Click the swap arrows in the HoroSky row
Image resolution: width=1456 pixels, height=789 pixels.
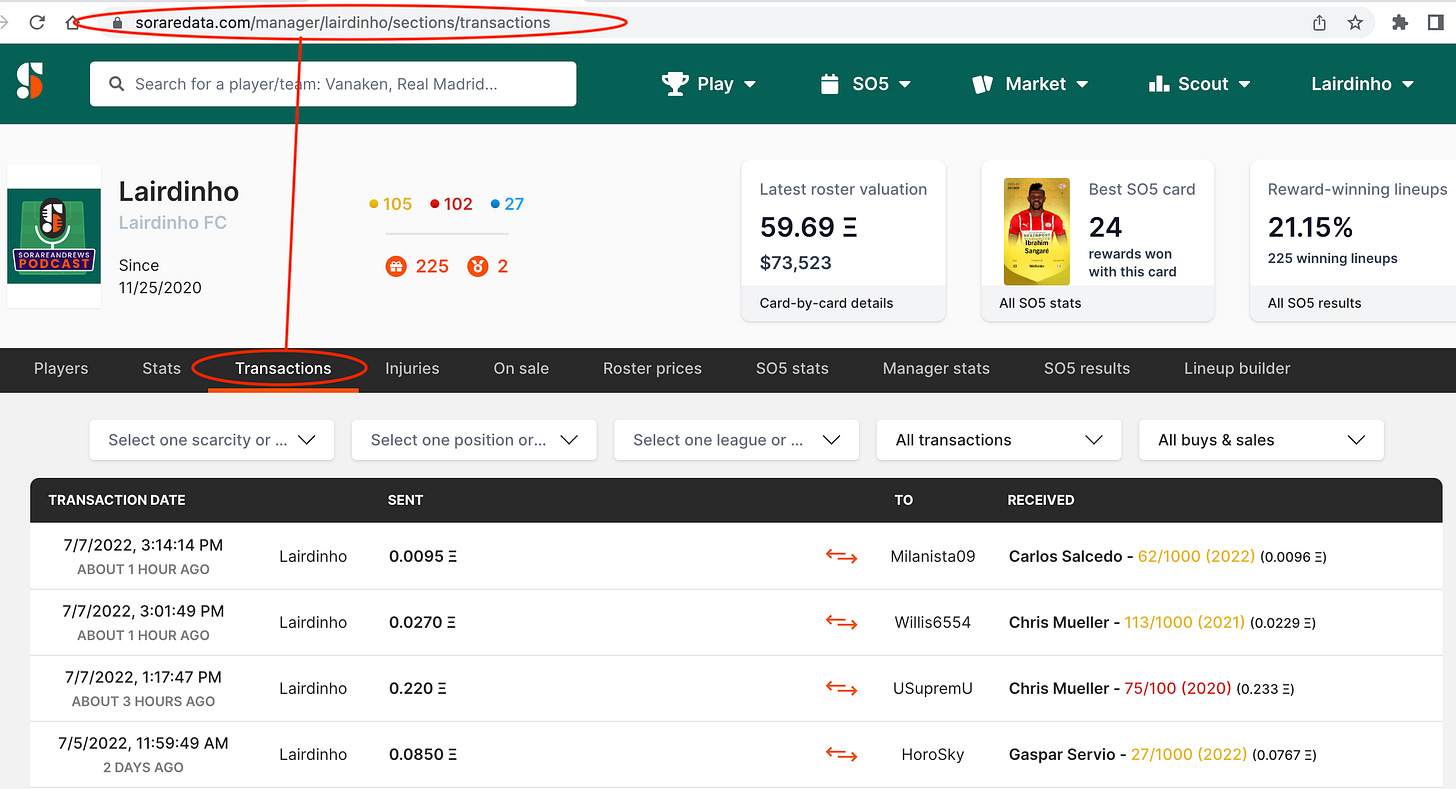[841, 754]
